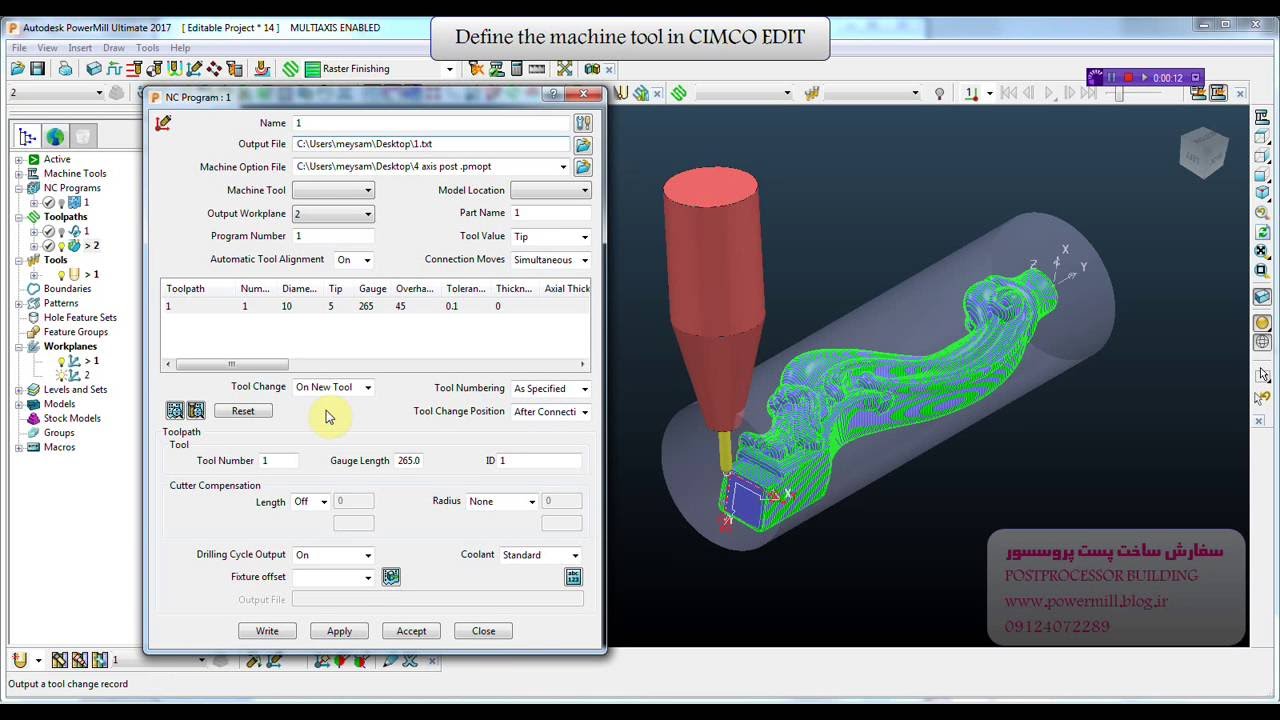Image resolution: width=1280 pixels, height=720 pixels.
Task: Toggle lightbulb of toolpath 1 in explorer
Action: click(61, 231)
